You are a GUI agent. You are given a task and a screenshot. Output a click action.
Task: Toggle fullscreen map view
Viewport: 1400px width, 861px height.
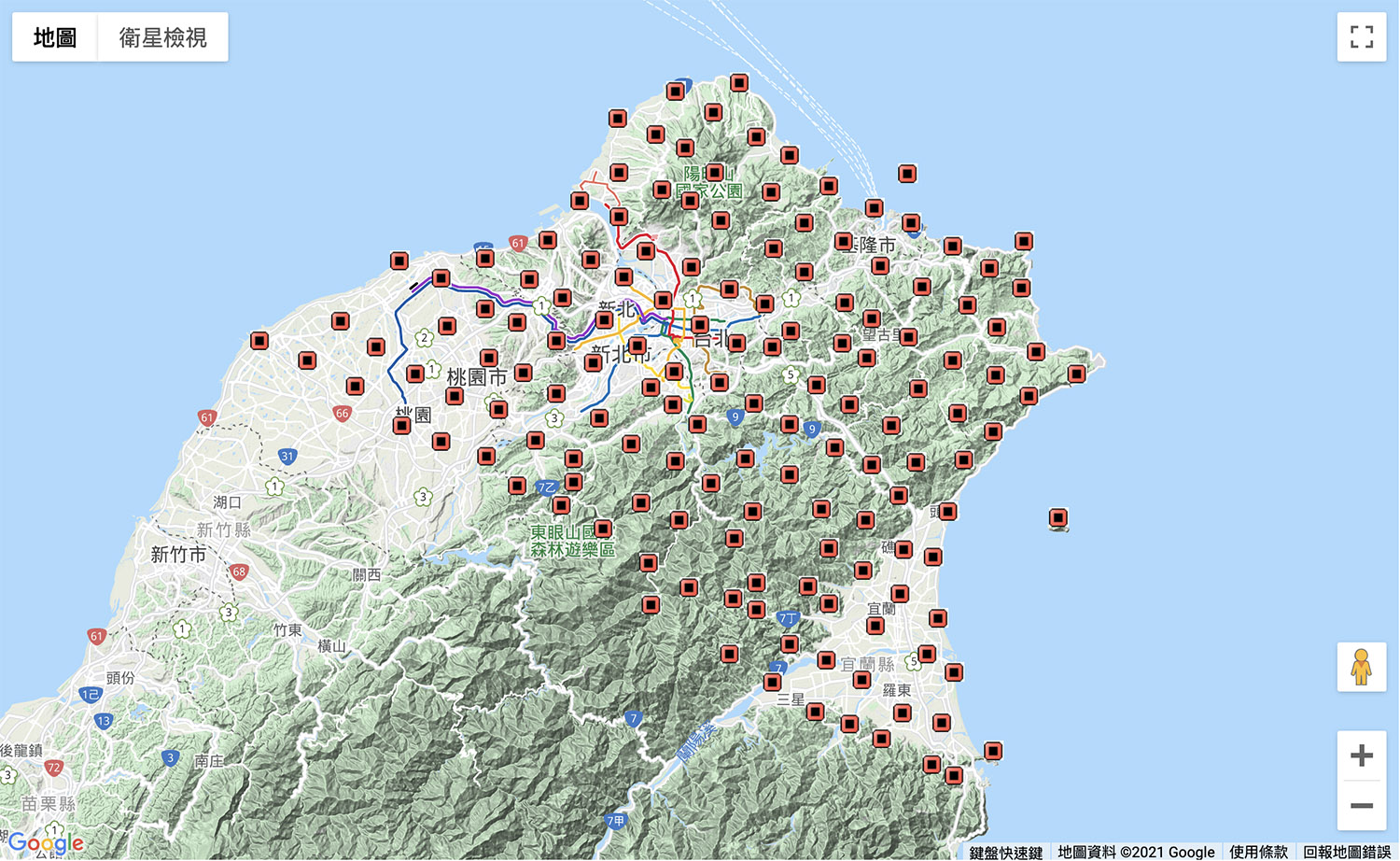coord(1362,37)
